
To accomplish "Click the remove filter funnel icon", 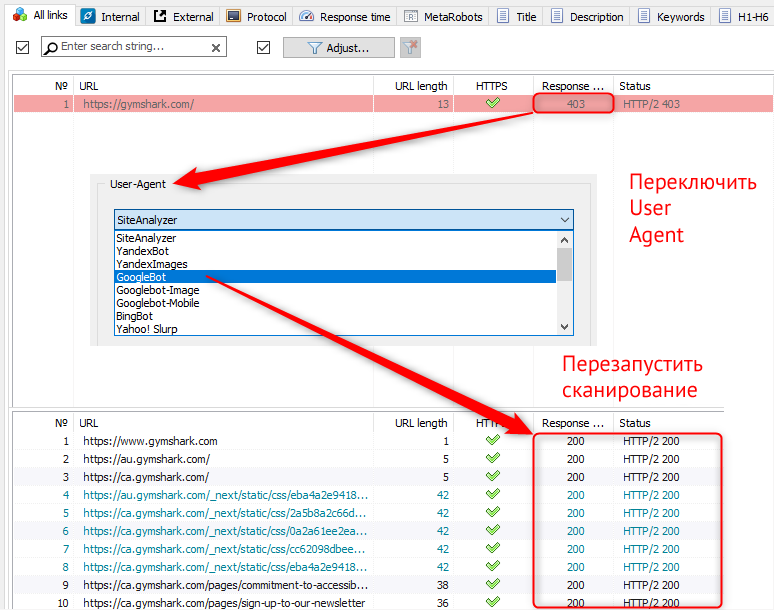I will click(x=410, y=48).
